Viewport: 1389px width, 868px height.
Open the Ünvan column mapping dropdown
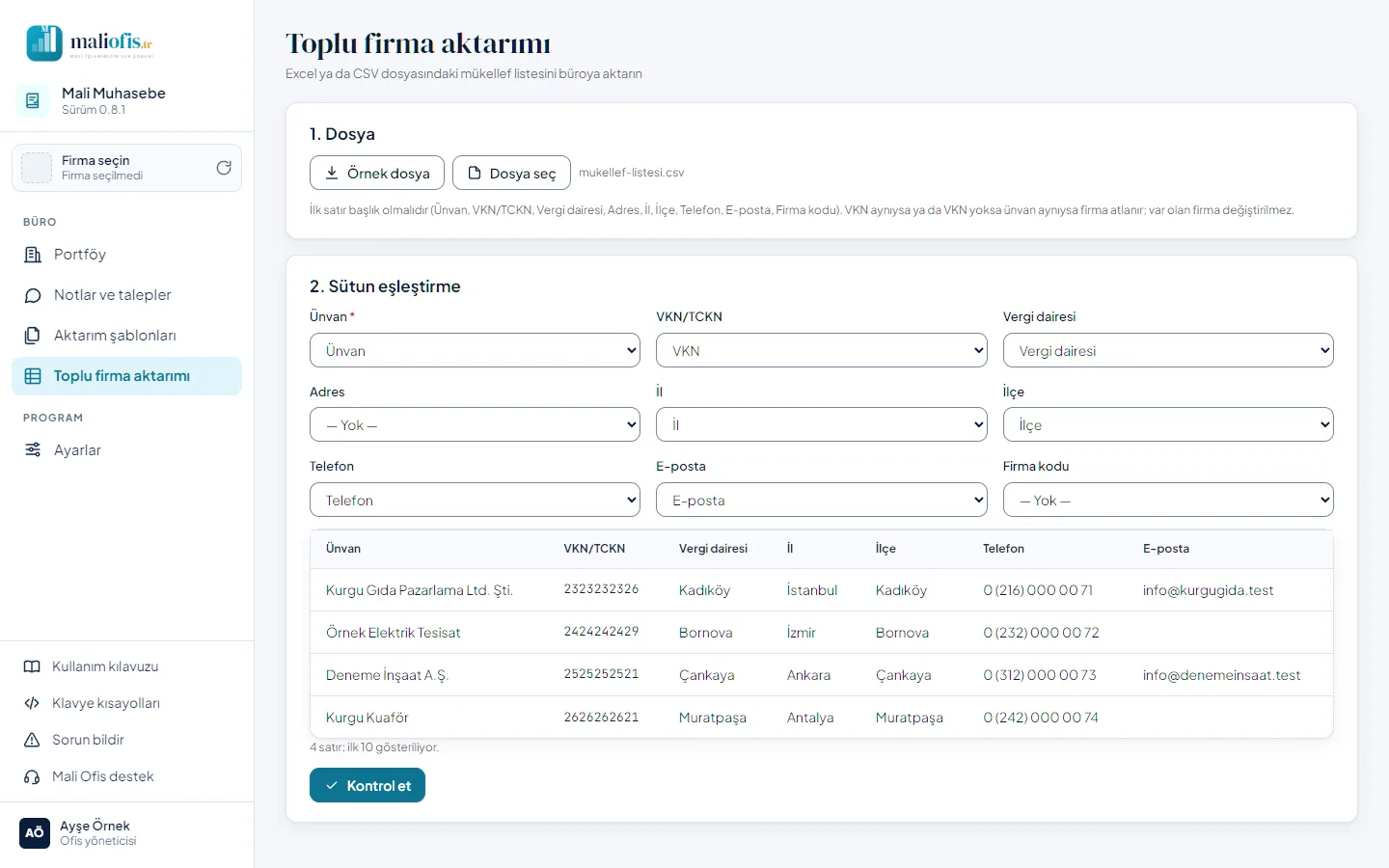tap(475, 350)
